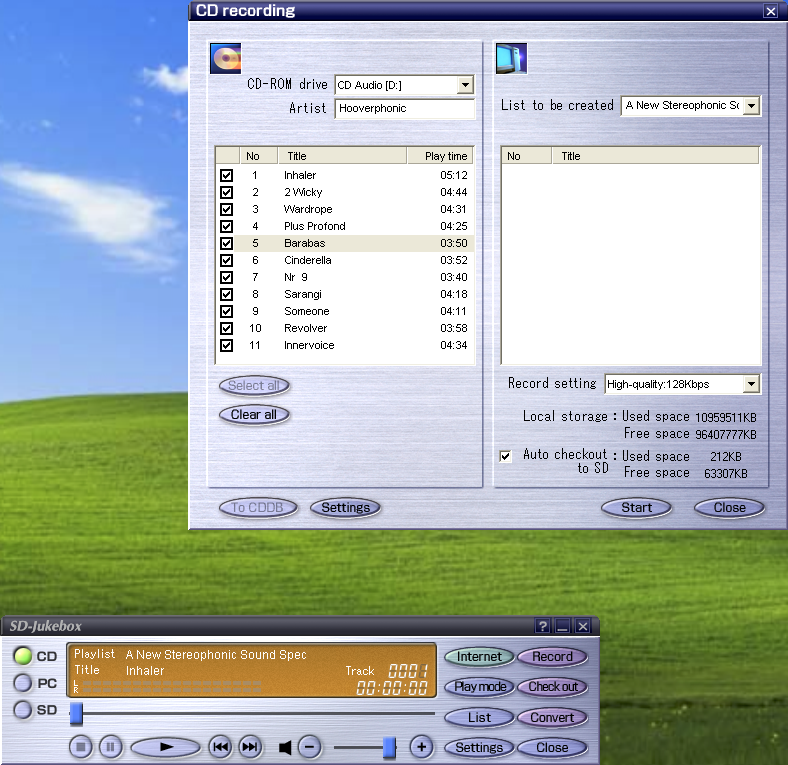
Task: Uncheck track 1 Inhaler checkbox
Action: [227, 175]
